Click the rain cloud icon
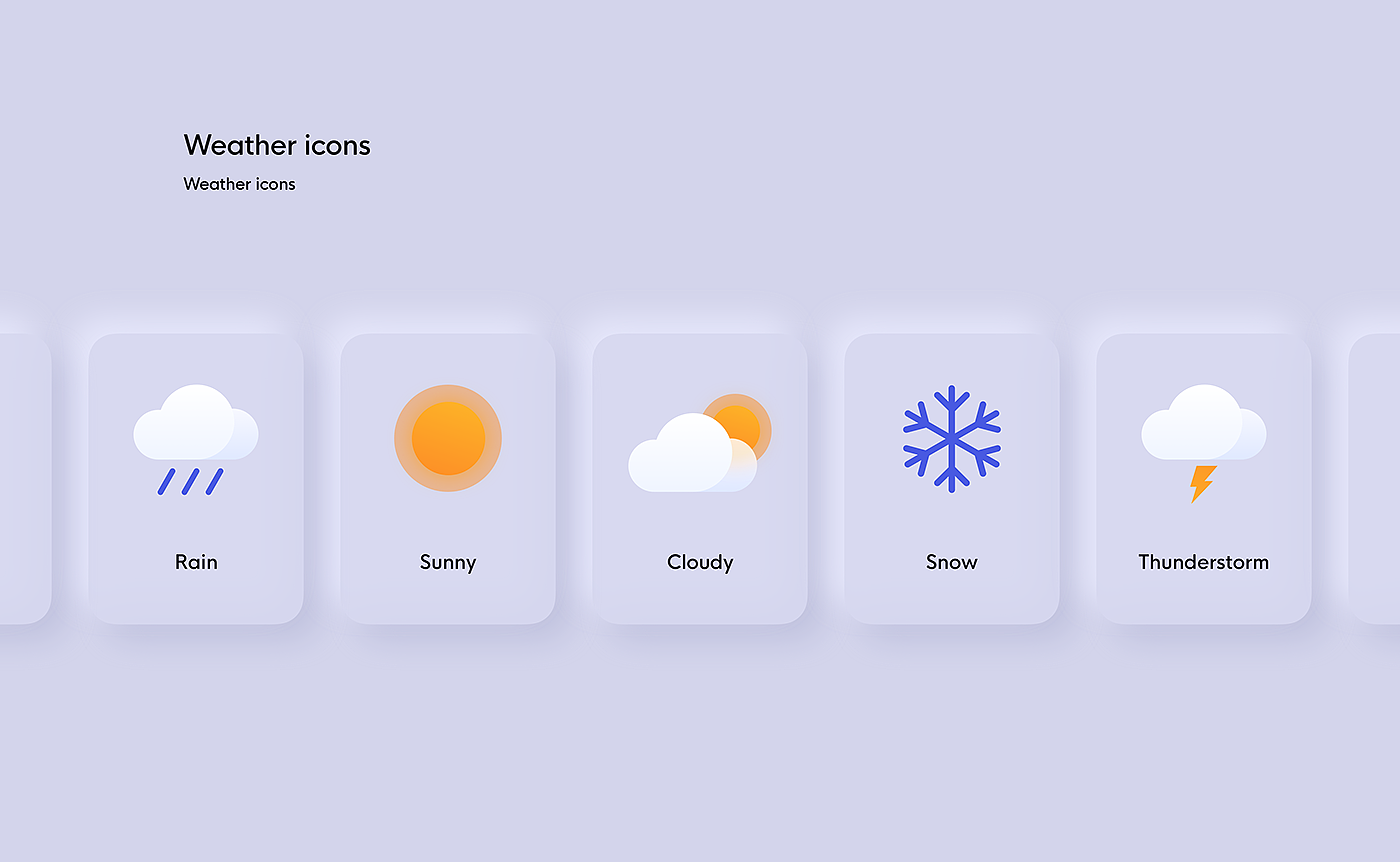Screen dimensions: 1400x862 pos(195,424)
